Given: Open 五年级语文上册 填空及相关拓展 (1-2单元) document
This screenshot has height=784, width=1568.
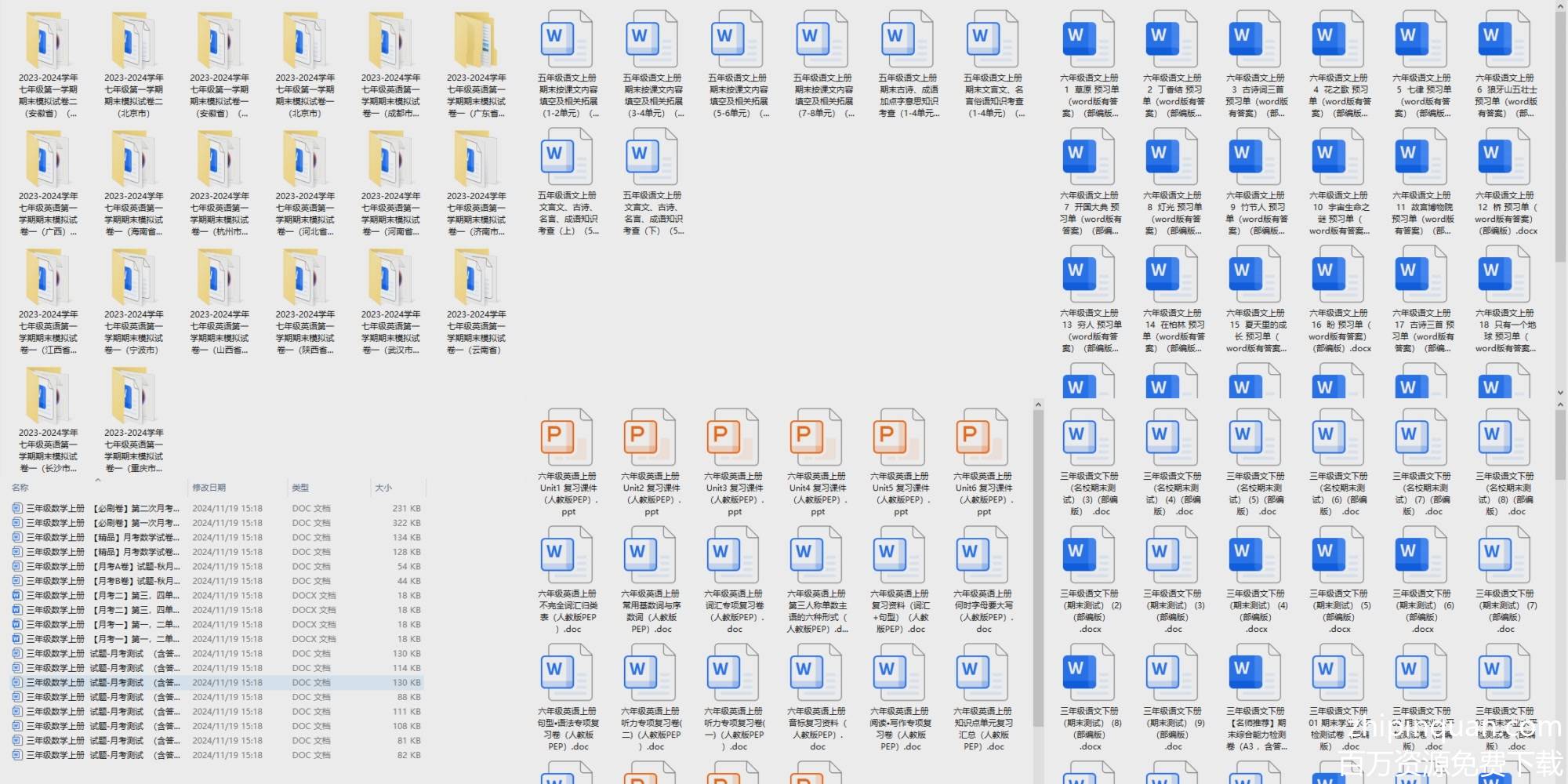Looking at the screenshot, I should click(568, 65).
